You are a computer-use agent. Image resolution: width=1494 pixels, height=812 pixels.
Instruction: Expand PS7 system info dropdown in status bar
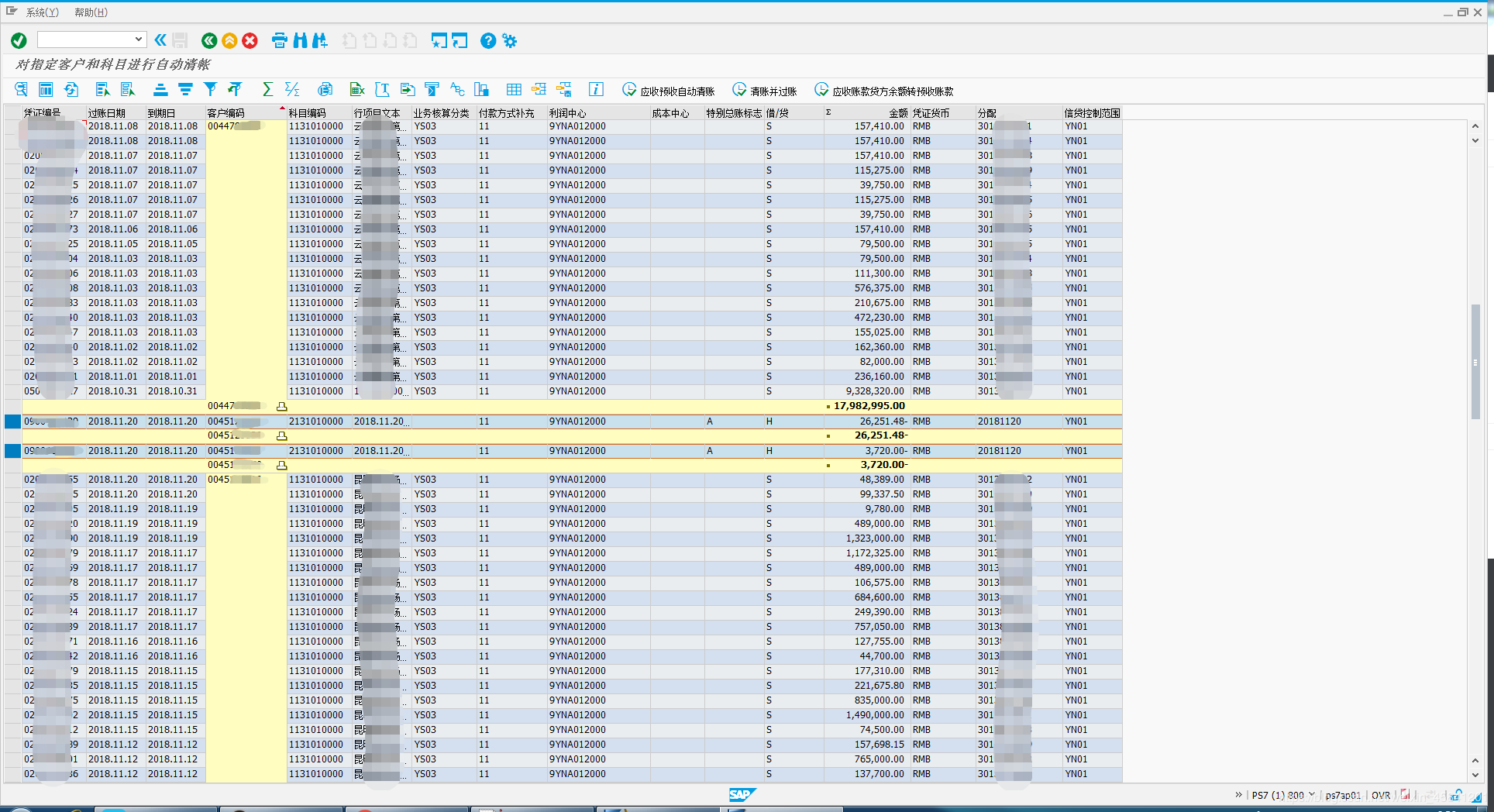point(1311,795)
